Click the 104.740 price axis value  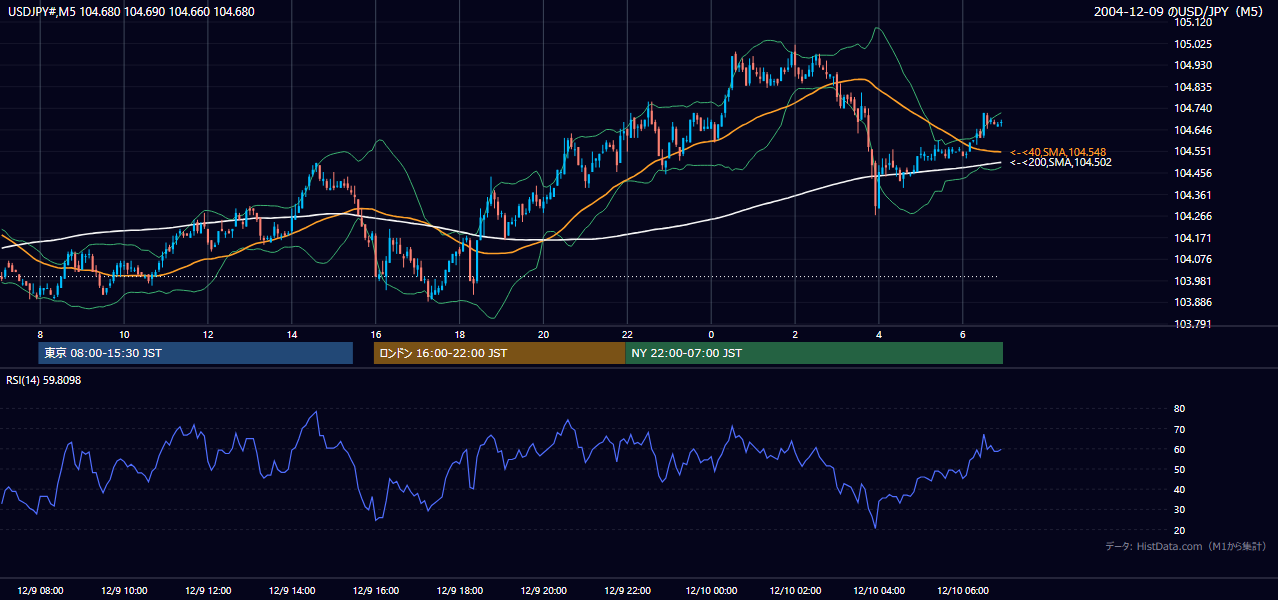point(1192,108)
